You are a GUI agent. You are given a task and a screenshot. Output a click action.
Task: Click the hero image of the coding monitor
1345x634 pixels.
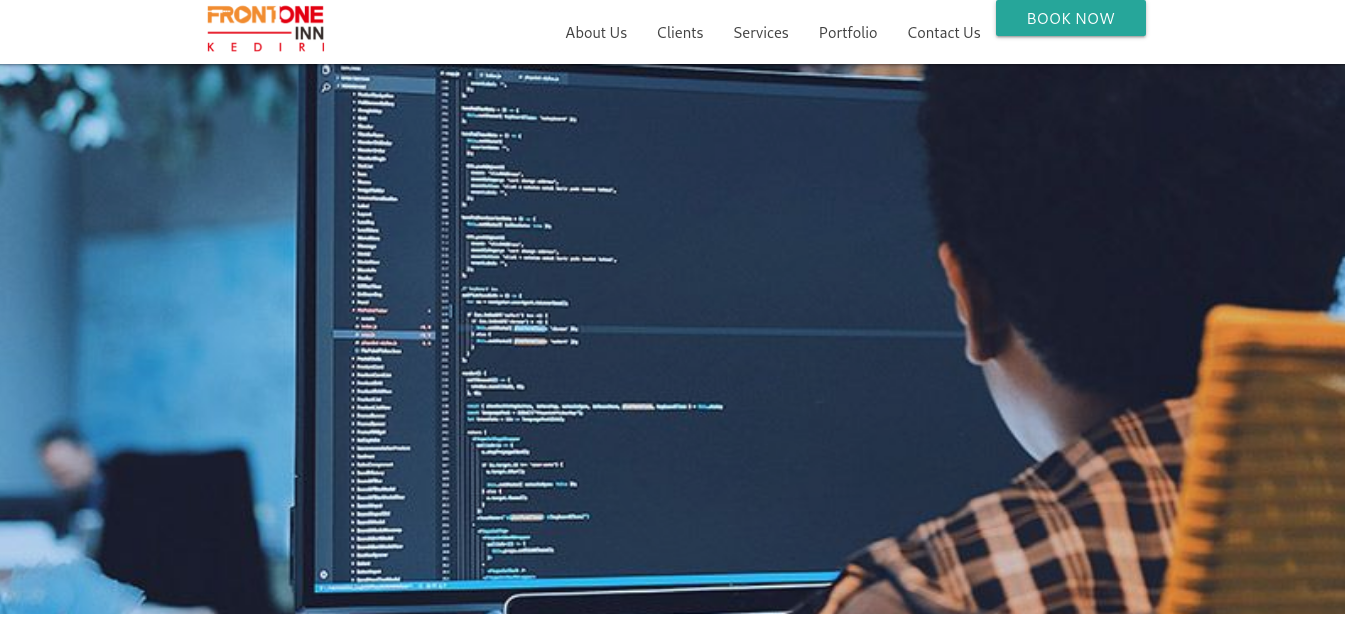672,339
